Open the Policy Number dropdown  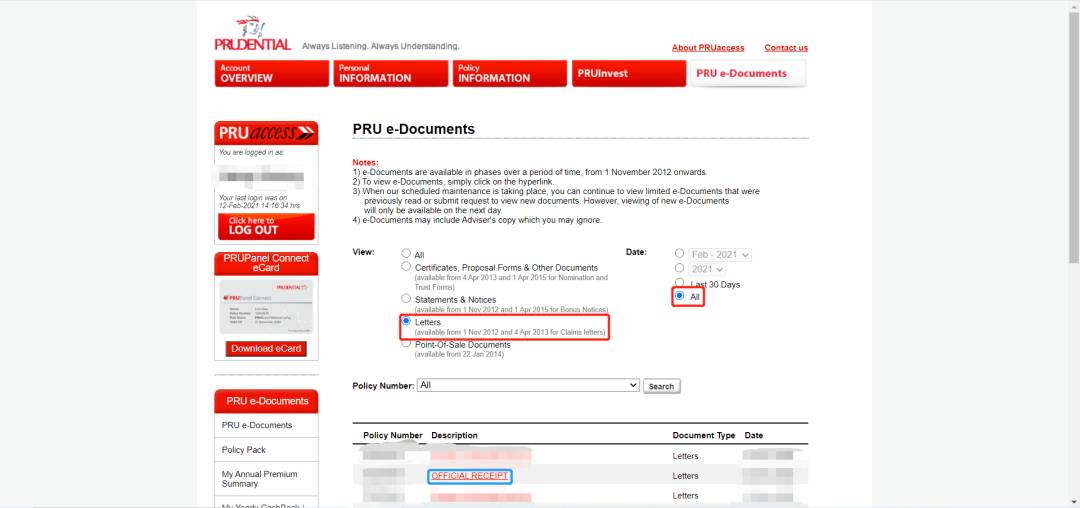[x=527, y=385]
